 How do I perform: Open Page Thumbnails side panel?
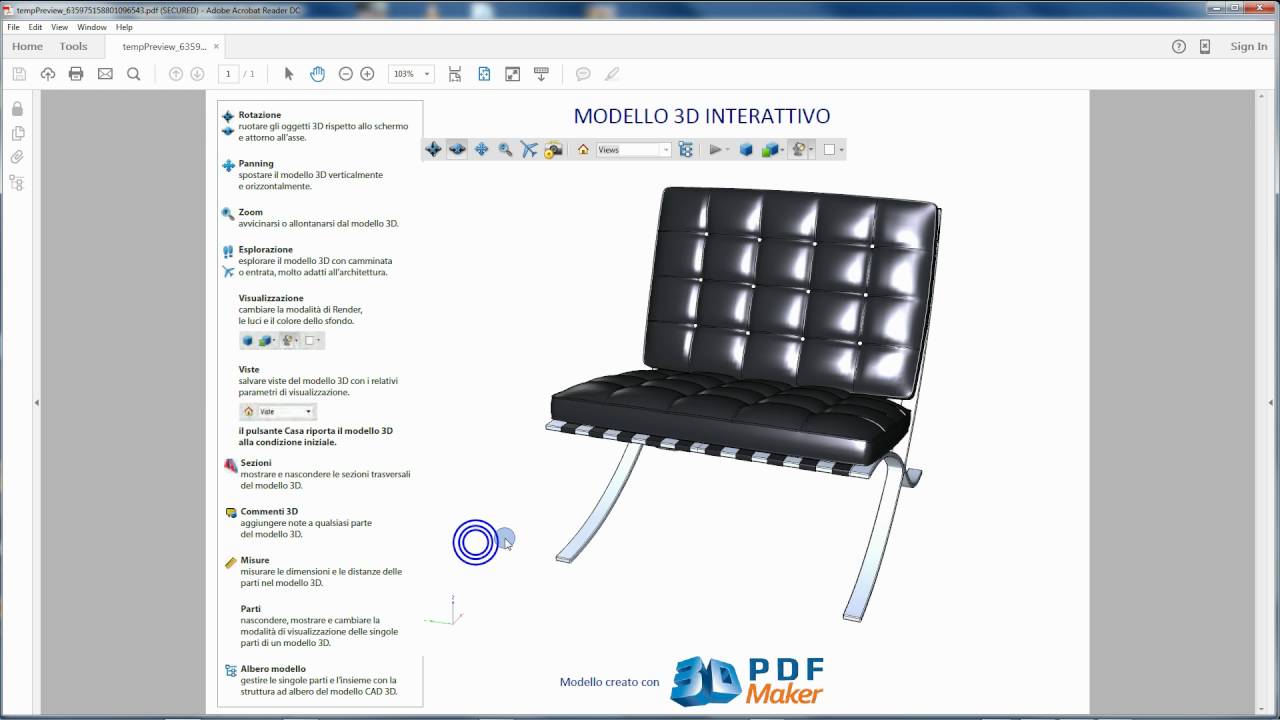[17, 133]
